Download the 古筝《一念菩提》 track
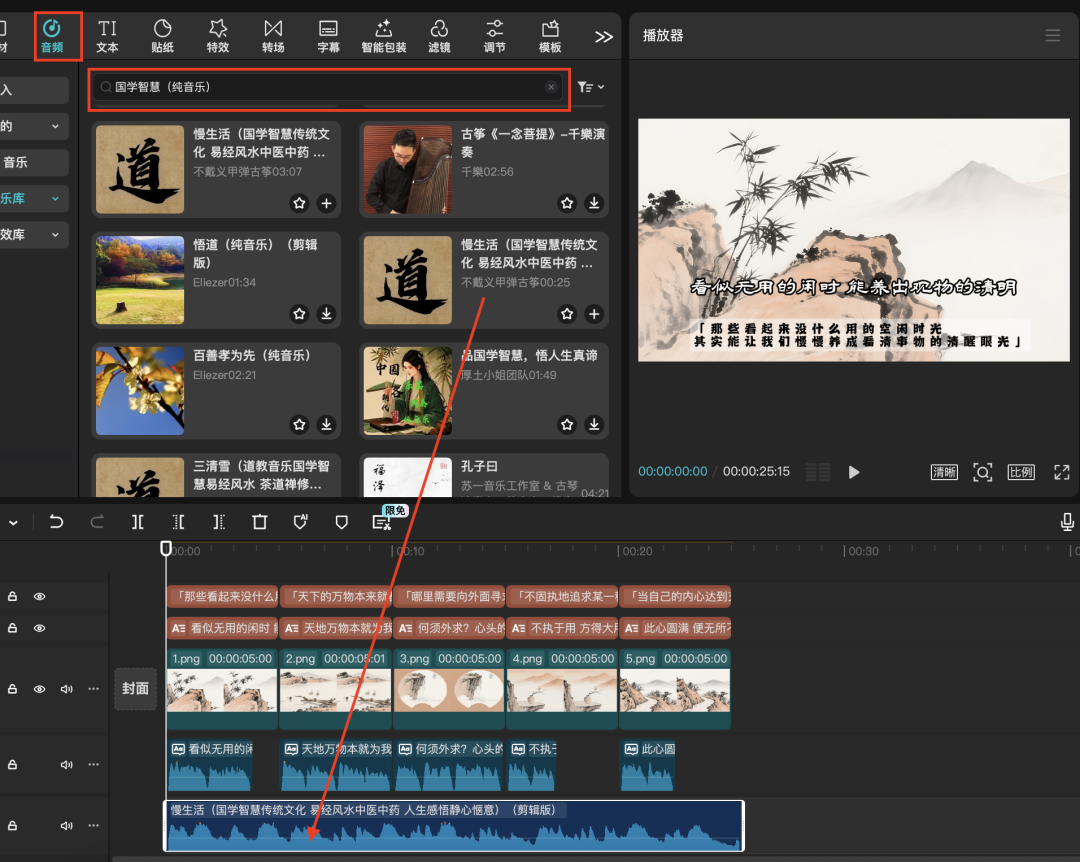The height and width of the screenshot is (862, 1080). (594, 203)
